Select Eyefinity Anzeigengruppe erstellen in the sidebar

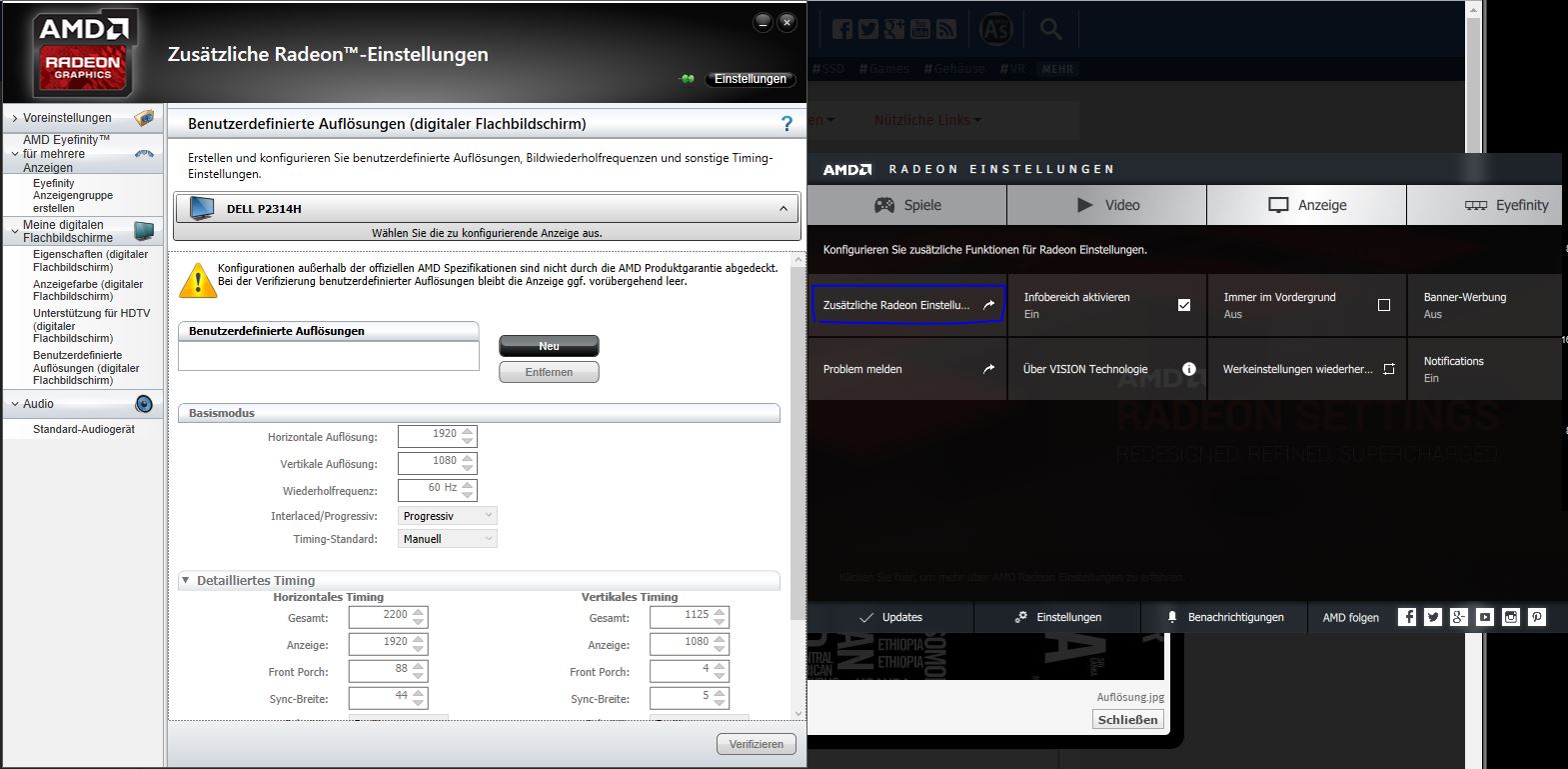pos(74,196)
